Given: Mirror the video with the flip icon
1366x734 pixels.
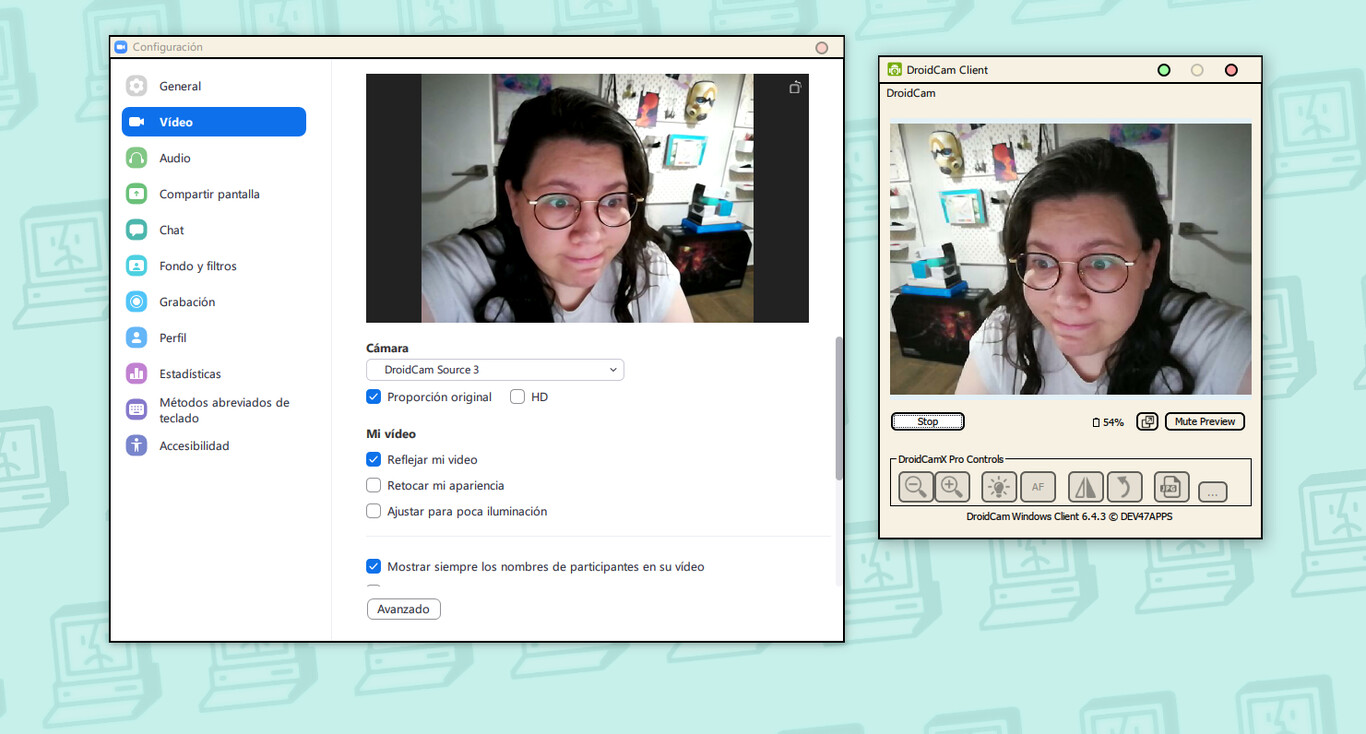Looking at the screenshot, I should (x=1085, y=487).
